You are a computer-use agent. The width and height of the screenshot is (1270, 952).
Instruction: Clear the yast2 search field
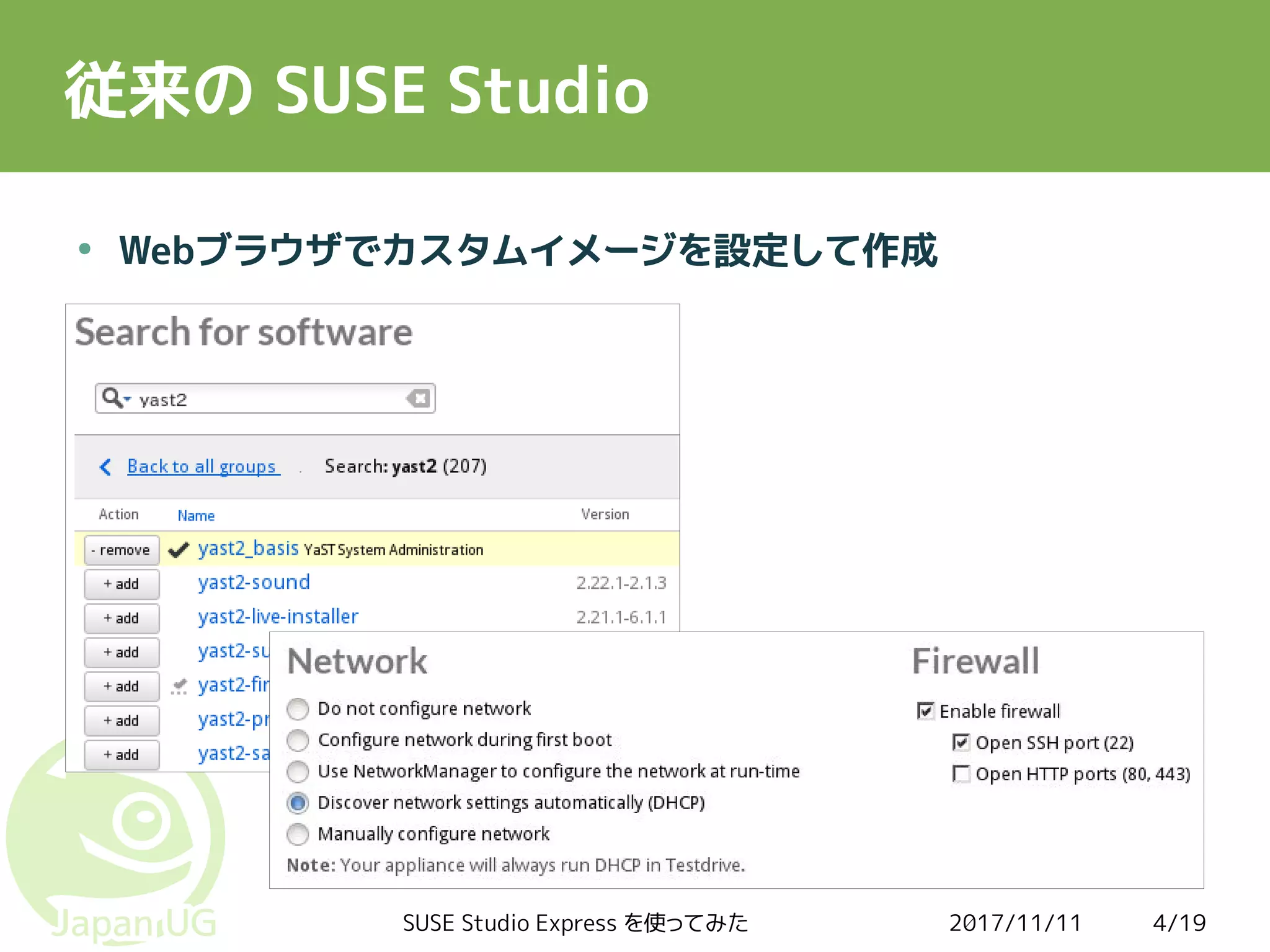[x=419, y=399]
